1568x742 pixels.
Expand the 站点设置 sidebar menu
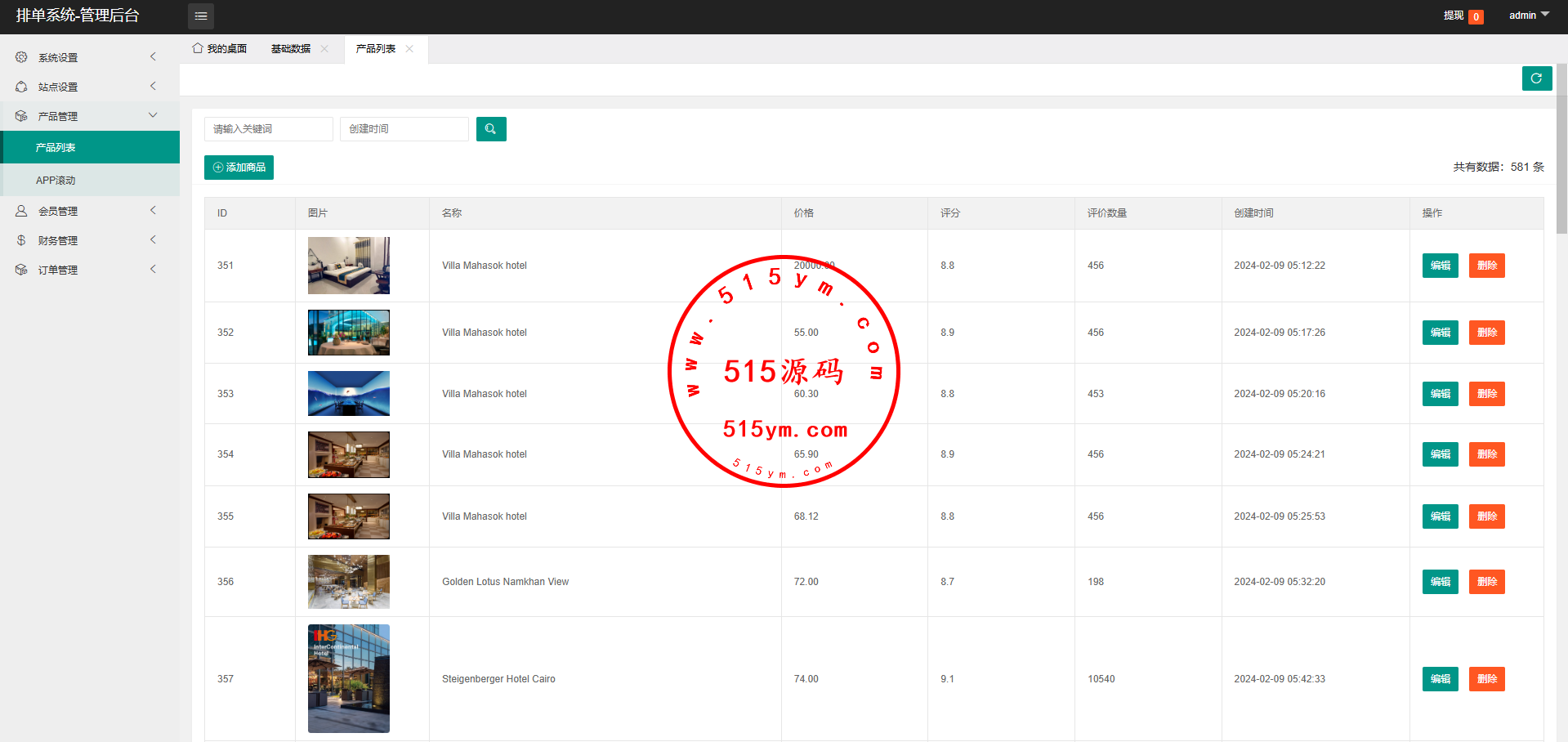(x=90, y=87)
